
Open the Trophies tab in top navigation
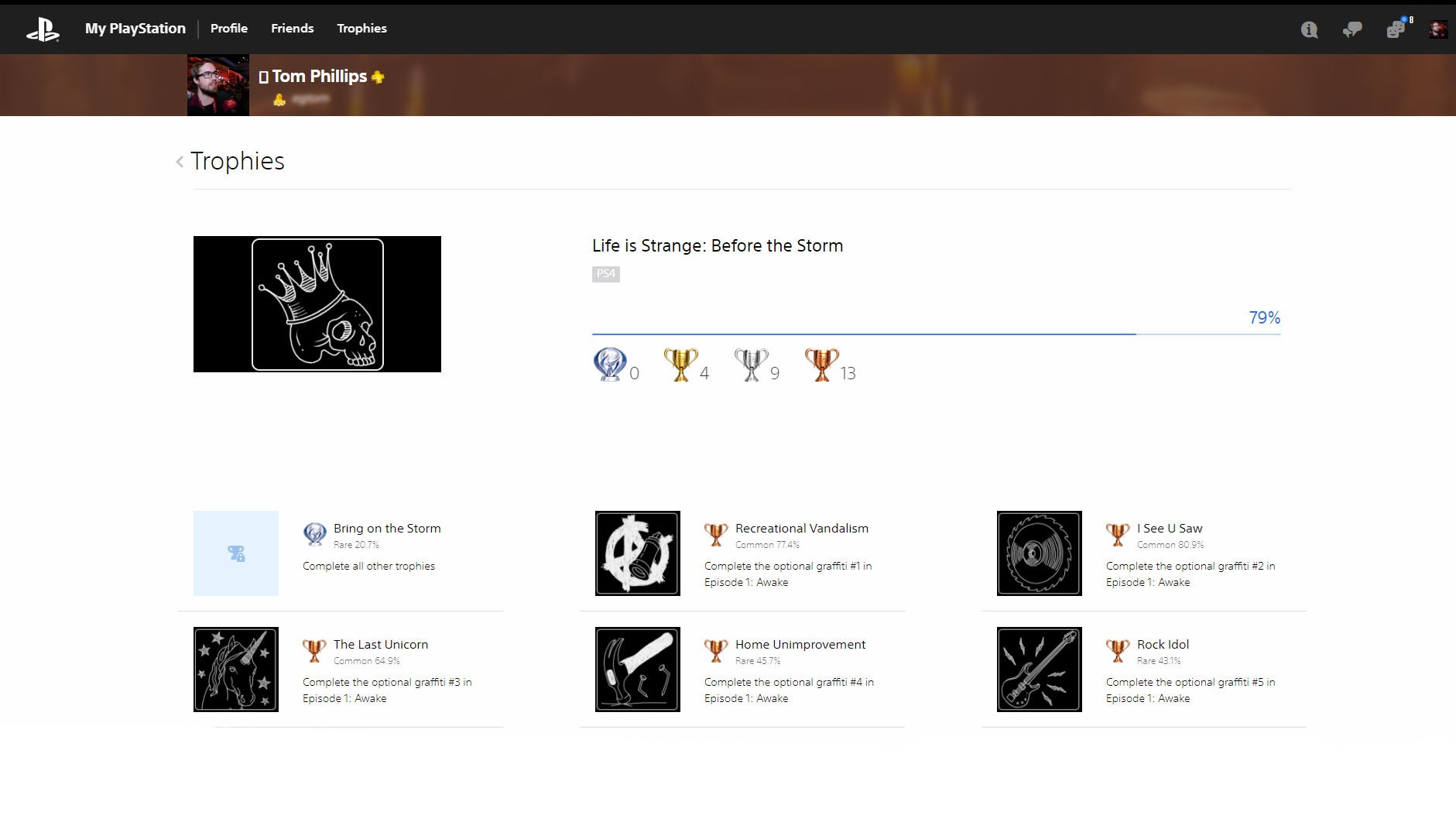361,29
